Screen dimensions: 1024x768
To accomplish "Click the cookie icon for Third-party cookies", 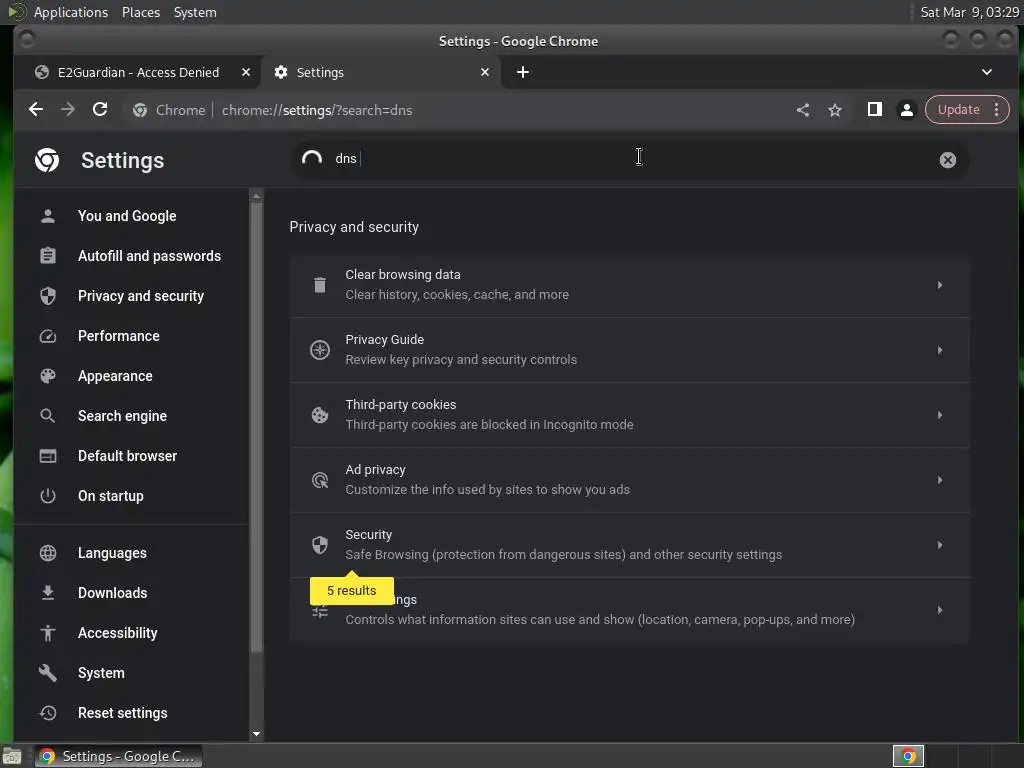I will [319, 415].
